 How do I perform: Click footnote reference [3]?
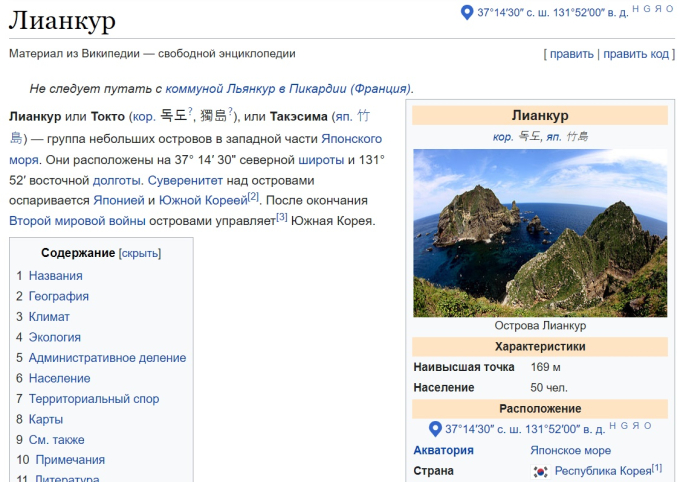tap(282, 217)
